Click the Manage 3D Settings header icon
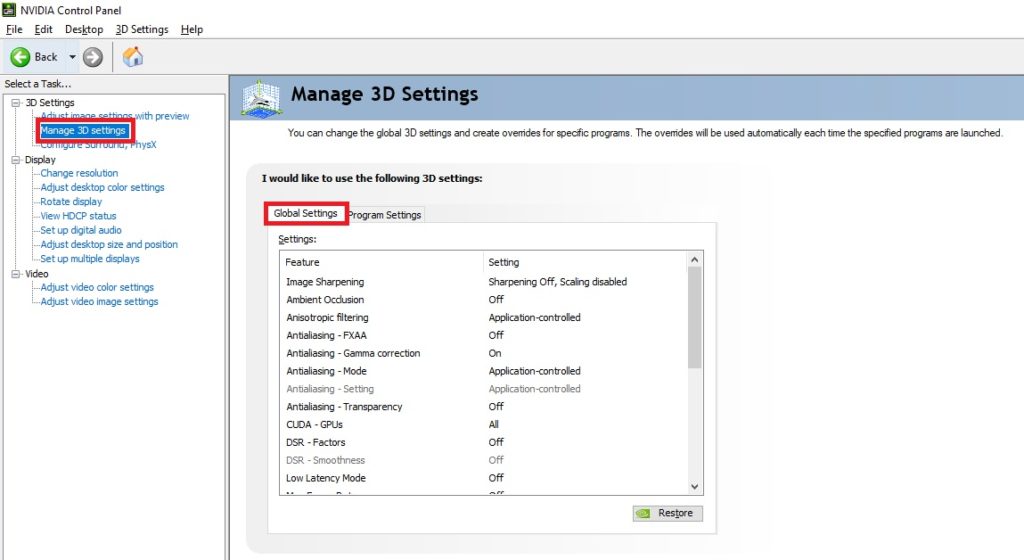The width and height of the screenshot is (1024, 560). click(x=261, y=99)
